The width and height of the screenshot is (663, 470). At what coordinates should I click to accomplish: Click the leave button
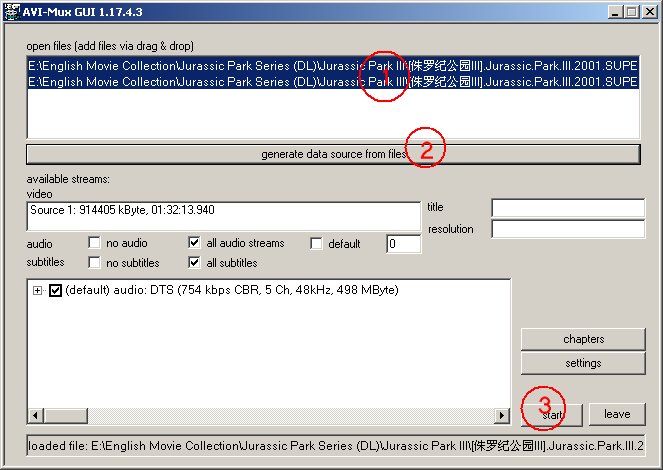pyautogui.click(x=617, y=414)
